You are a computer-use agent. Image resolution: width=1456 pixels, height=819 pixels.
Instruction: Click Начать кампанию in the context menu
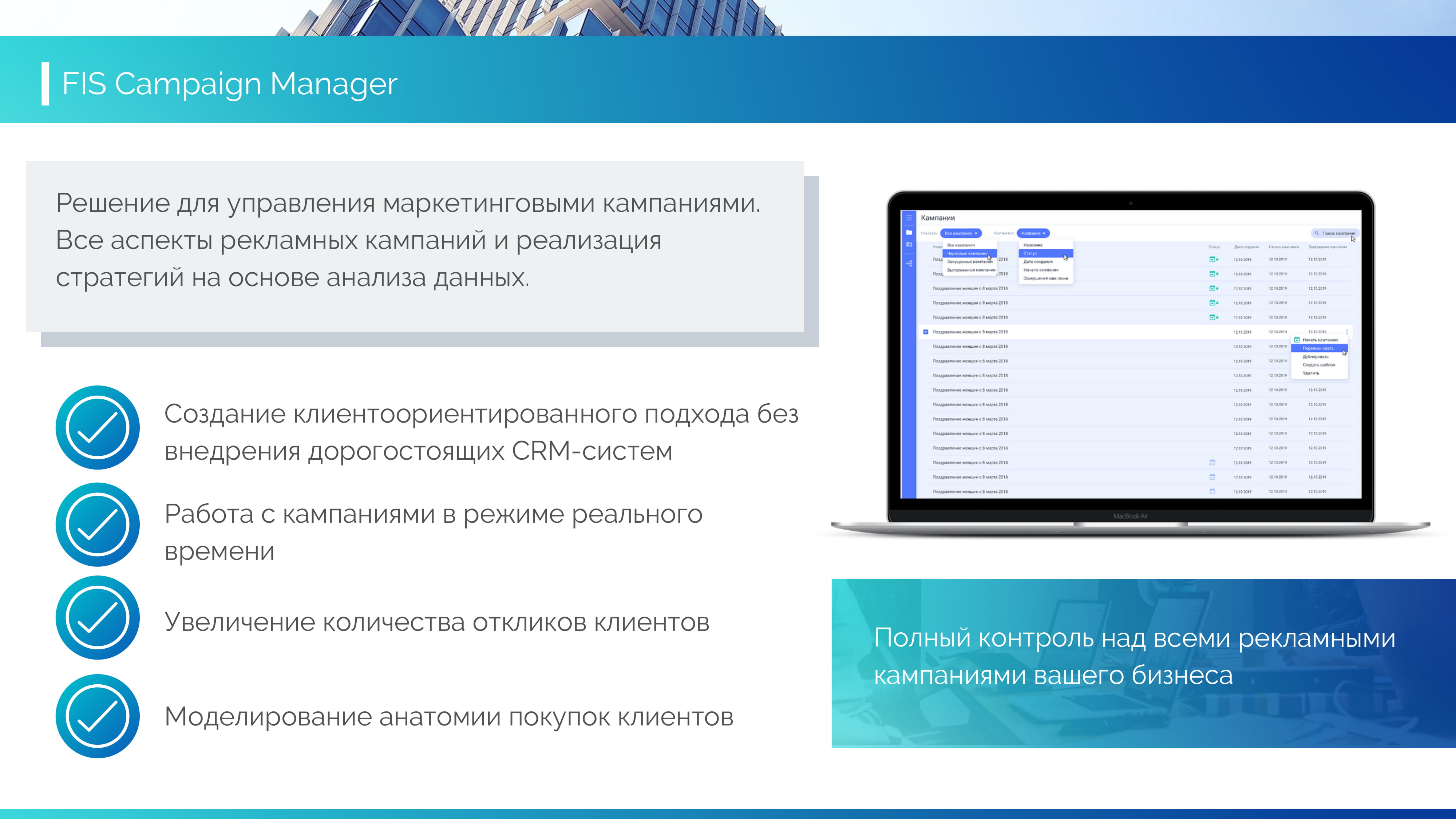coord(1320,340)
